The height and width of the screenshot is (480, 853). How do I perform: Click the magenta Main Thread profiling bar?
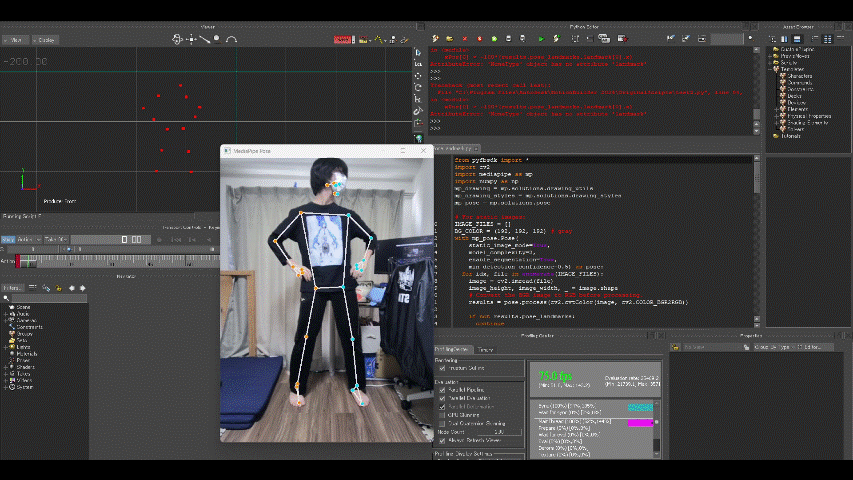(640, 423)
